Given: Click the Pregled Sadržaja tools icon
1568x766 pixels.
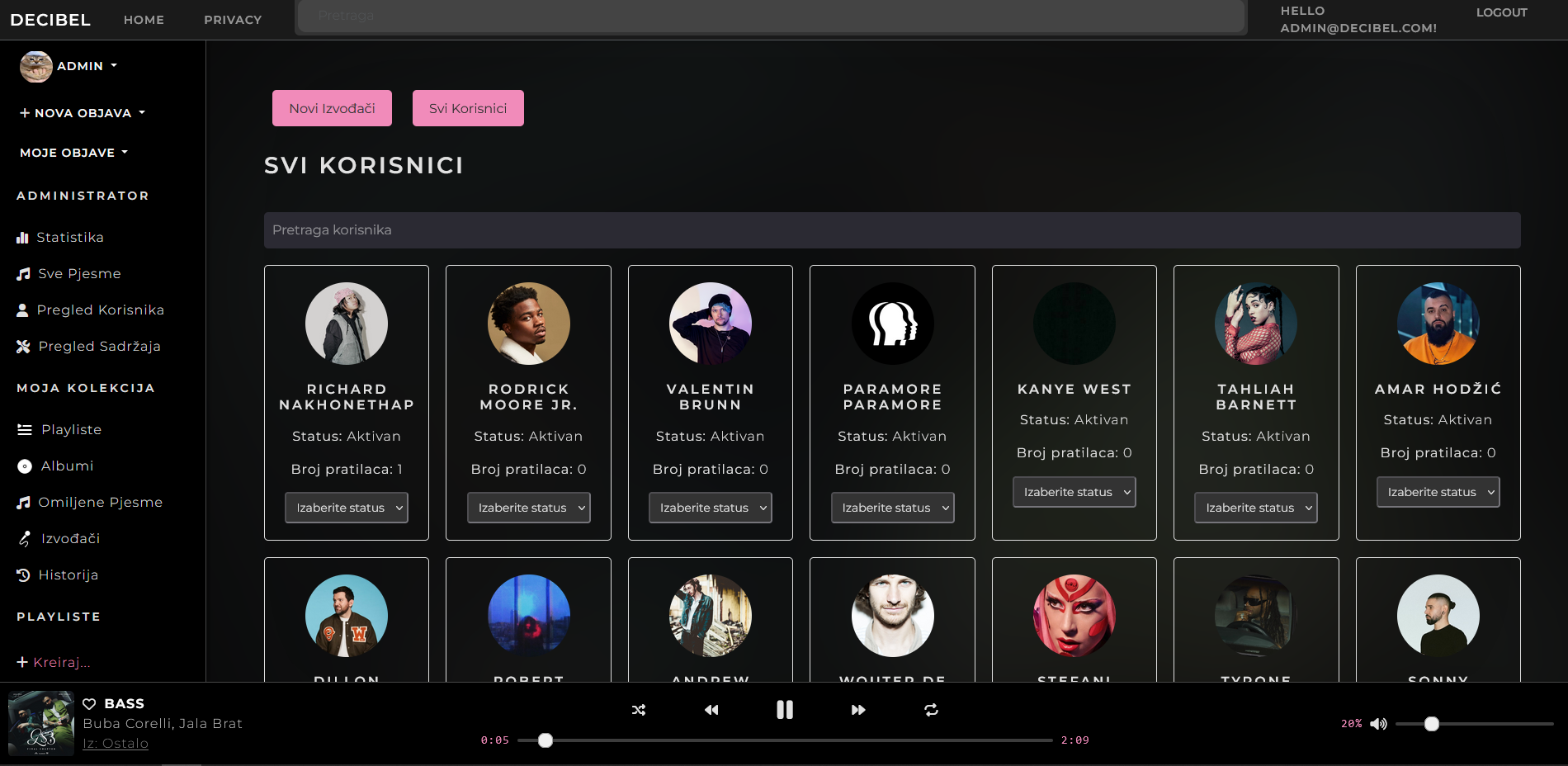Looking at the screenshot, I should 23,347.
